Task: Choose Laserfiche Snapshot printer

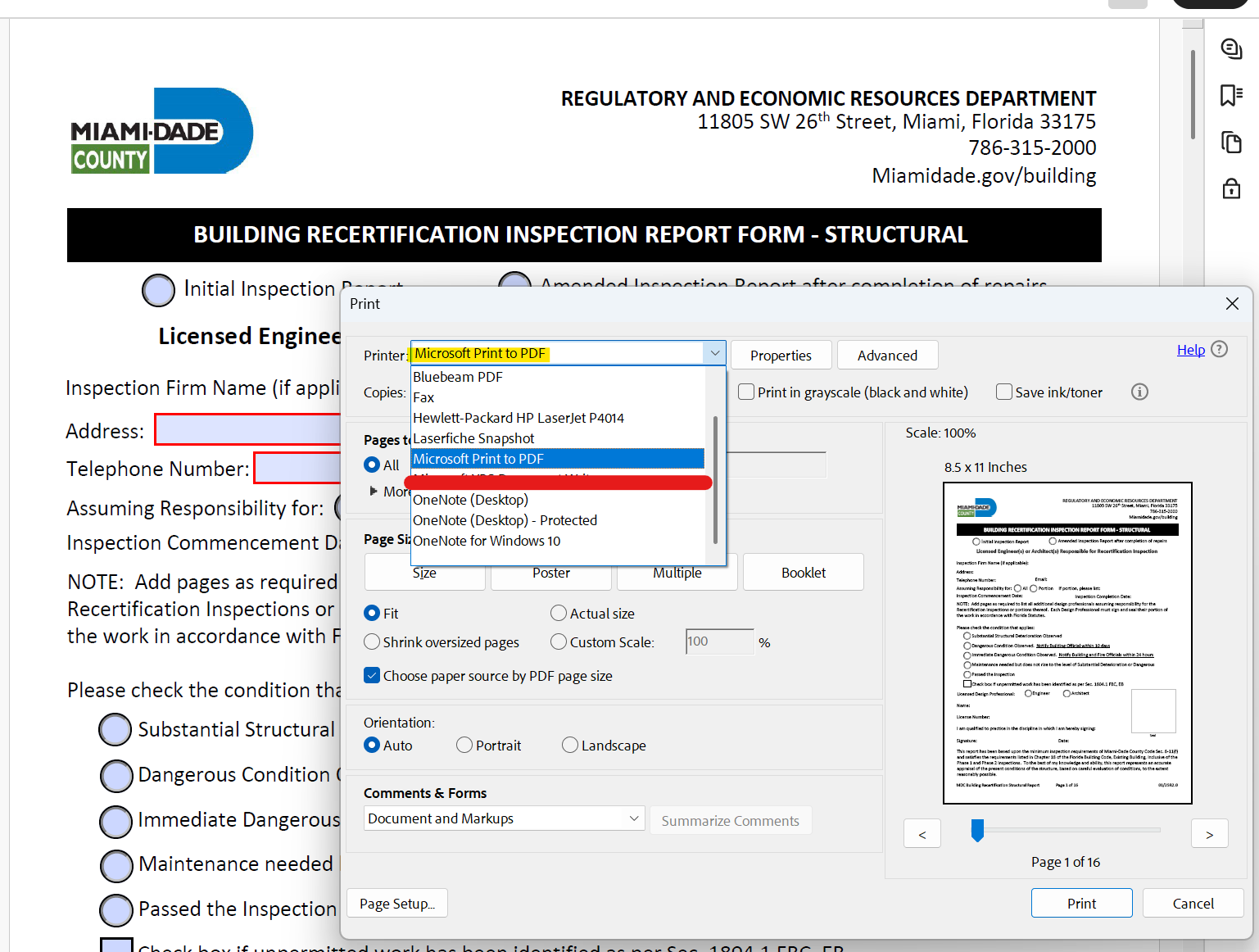Action: (x=558, y=438)
